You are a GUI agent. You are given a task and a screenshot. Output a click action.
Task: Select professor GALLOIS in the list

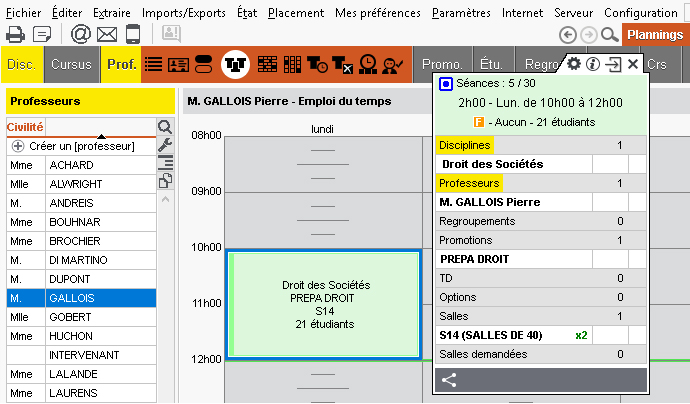tap(81, 298)
